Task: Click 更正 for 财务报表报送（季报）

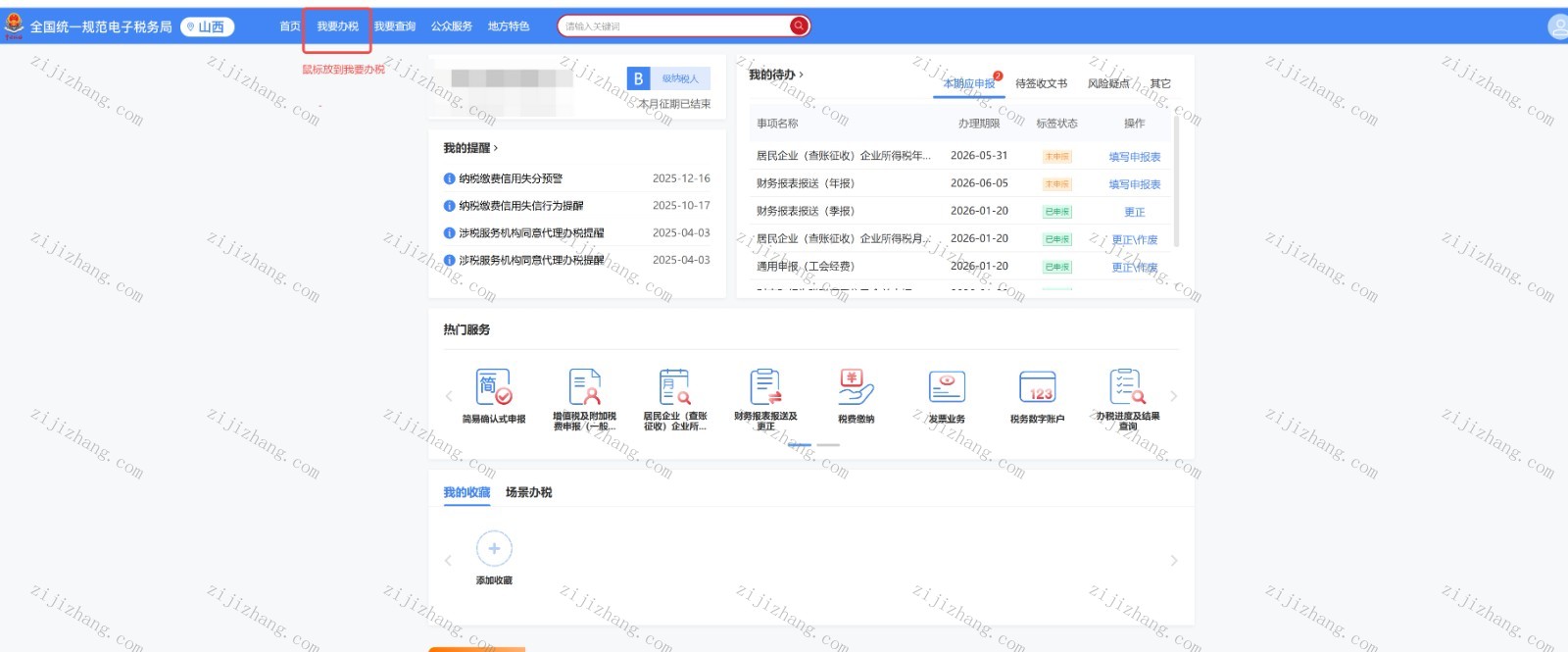Action: (x=1134, y=212)
